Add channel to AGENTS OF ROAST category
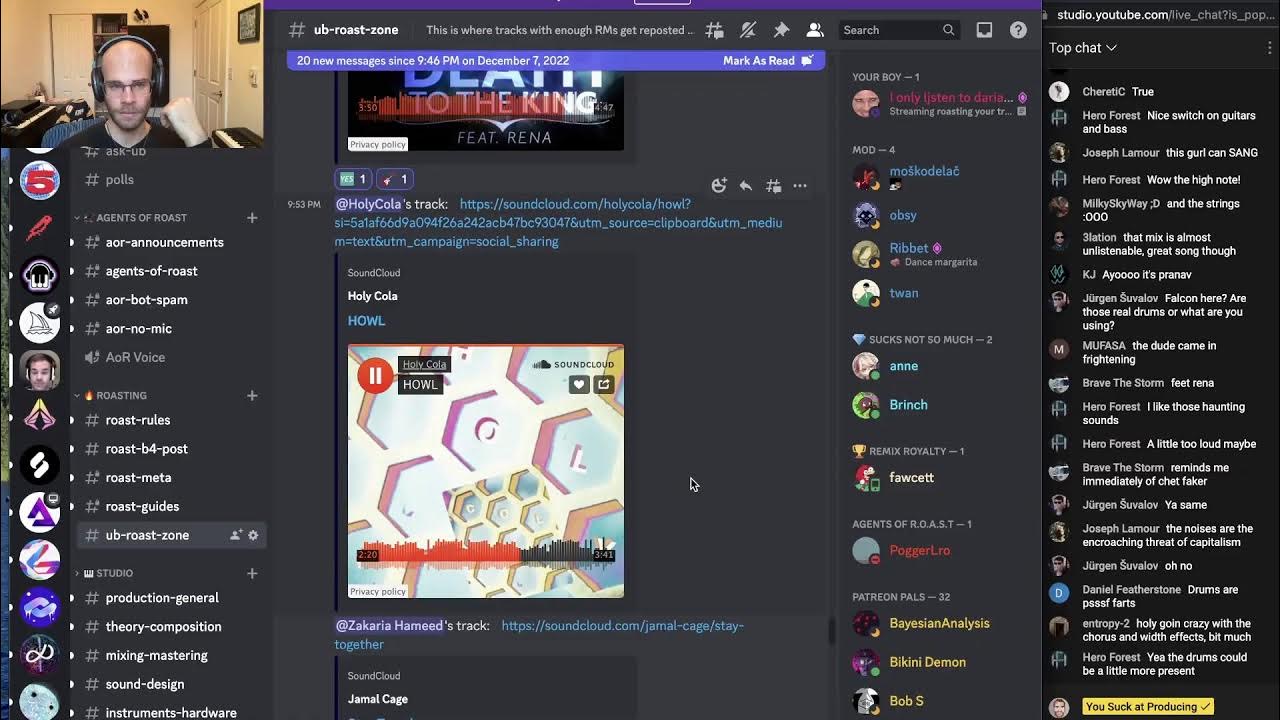The width and height of the screenshot is (1280, 720). click(252, 217)
